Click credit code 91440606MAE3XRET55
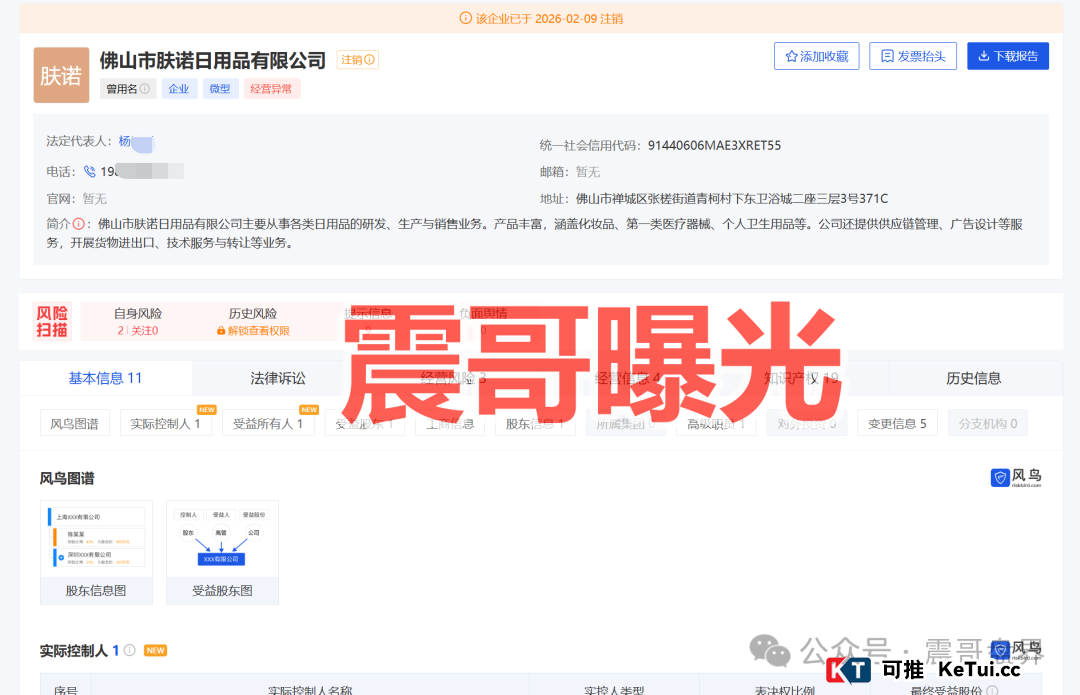Viewport: 1080px width, 695px height. click(x=714, y=145)
